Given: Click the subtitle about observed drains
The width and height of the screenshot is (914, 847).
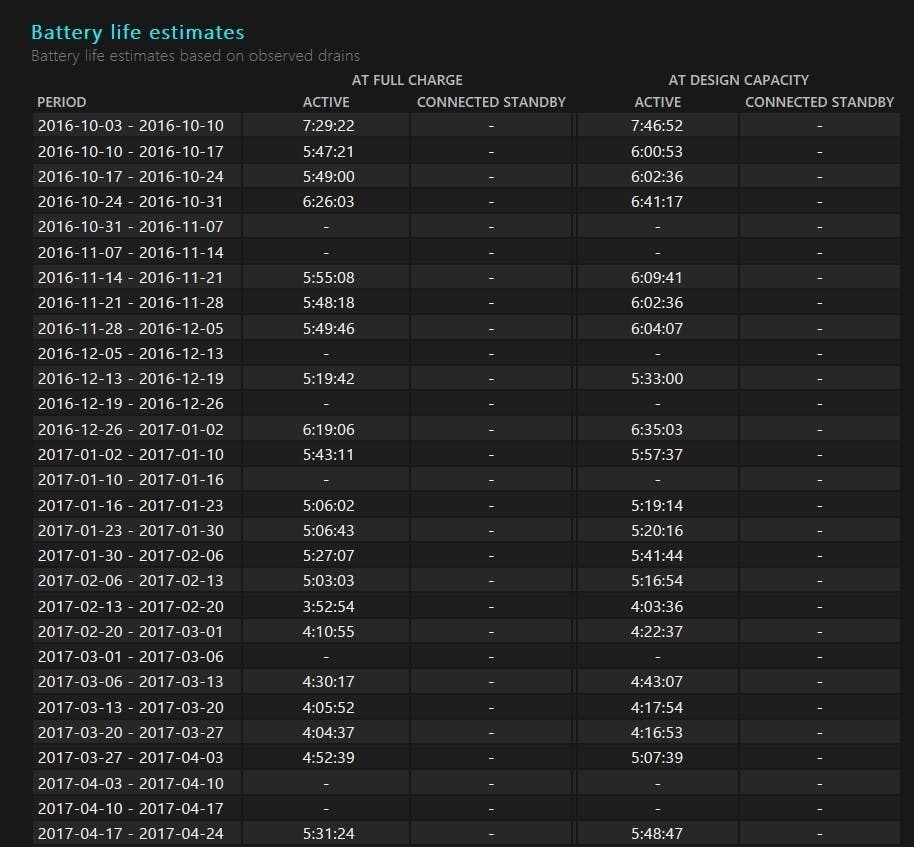Looking at the screenshot, I should (195, 56).
